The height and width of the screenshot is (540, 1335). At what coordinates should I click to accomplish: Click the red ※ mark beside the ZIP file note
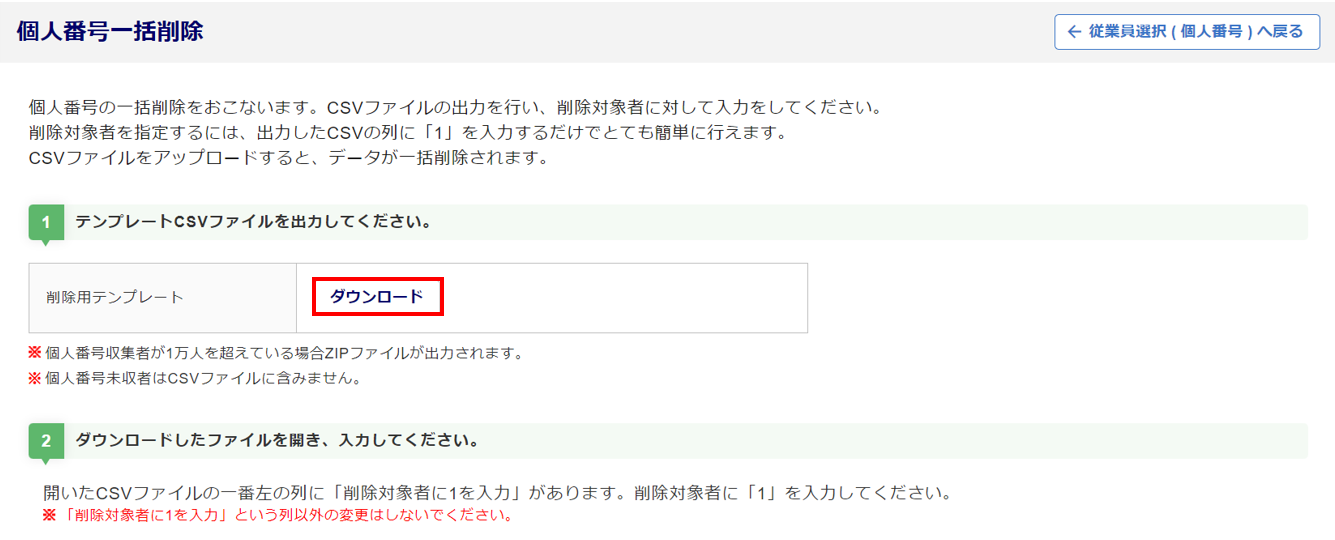[35, 353]
